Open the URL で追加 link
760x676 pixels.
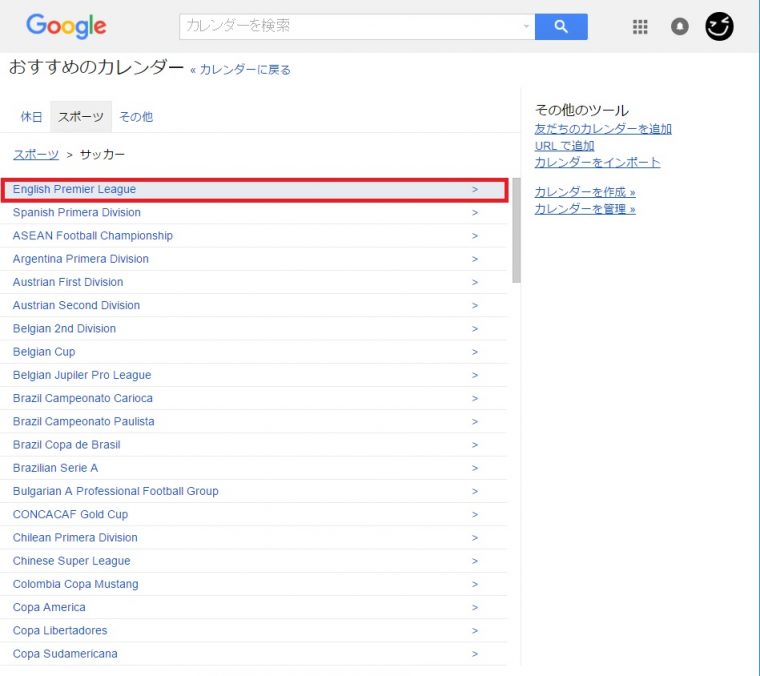click(564, 146)
